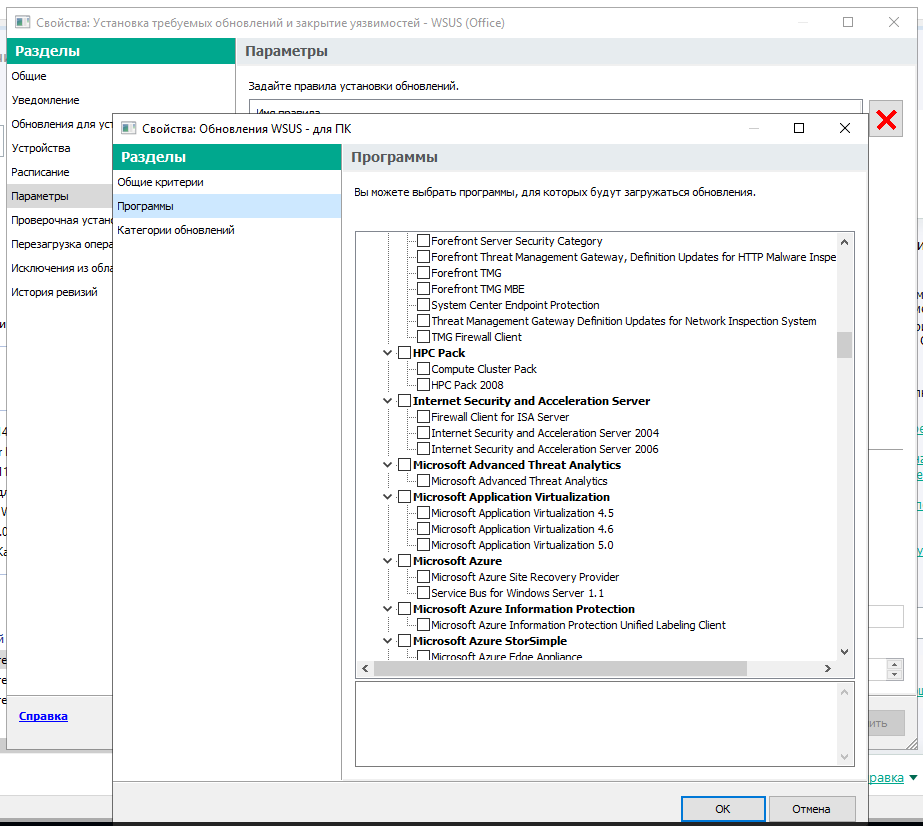Collapse the Microsoft Azure tree node
The width and height of the screenshot is (923, 826).
(388, 561)
